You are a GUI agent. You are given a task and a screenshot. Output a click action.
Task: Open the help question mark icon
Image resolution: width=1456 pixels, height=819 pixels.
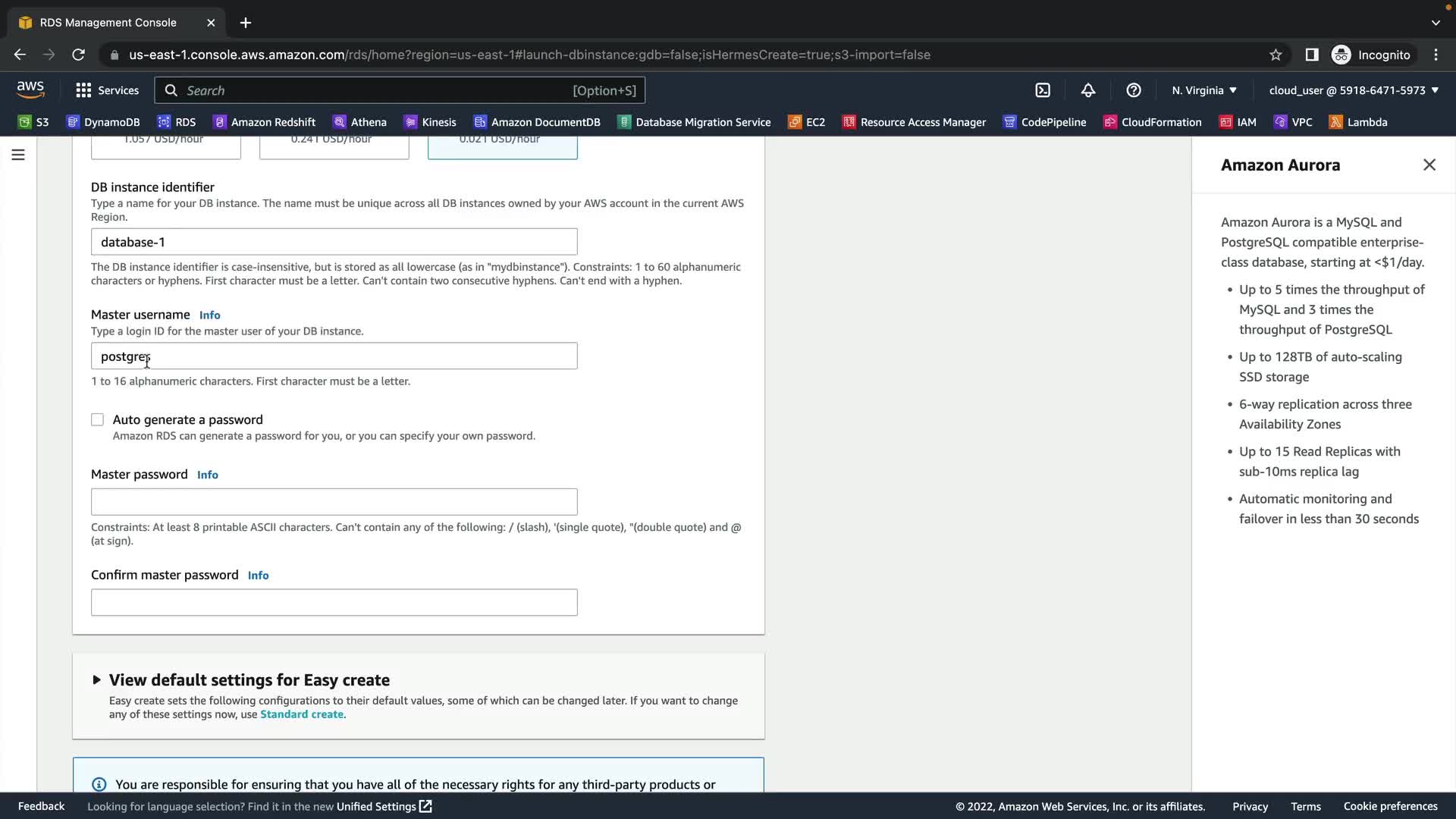1134,90
